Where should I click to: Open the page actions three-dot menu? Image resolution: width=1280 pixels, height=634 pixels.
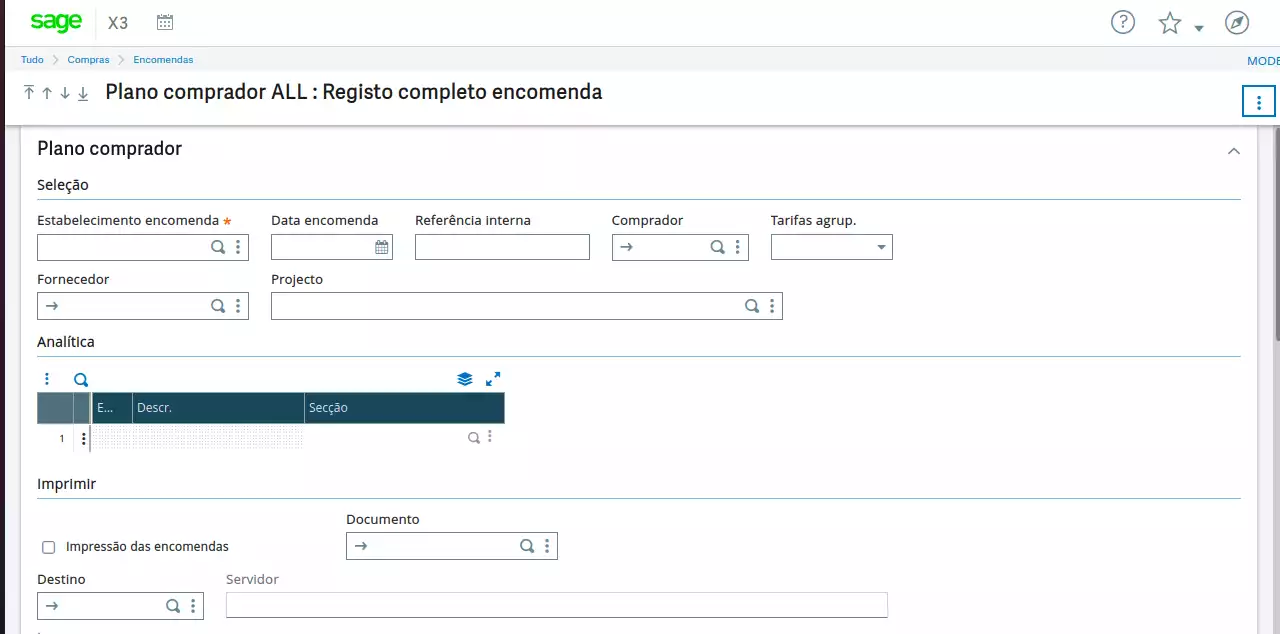pyautogui.click(x=1258, y=101)
